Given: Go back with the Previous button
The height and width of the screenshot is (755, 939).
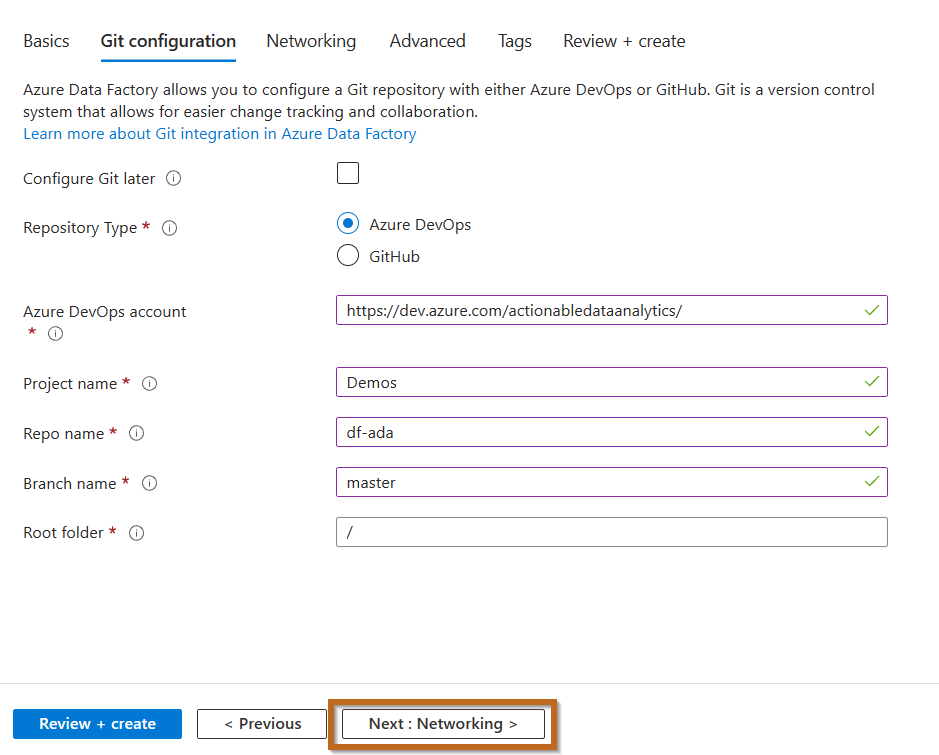Looking at the screenshot, I should click(262, 724).
